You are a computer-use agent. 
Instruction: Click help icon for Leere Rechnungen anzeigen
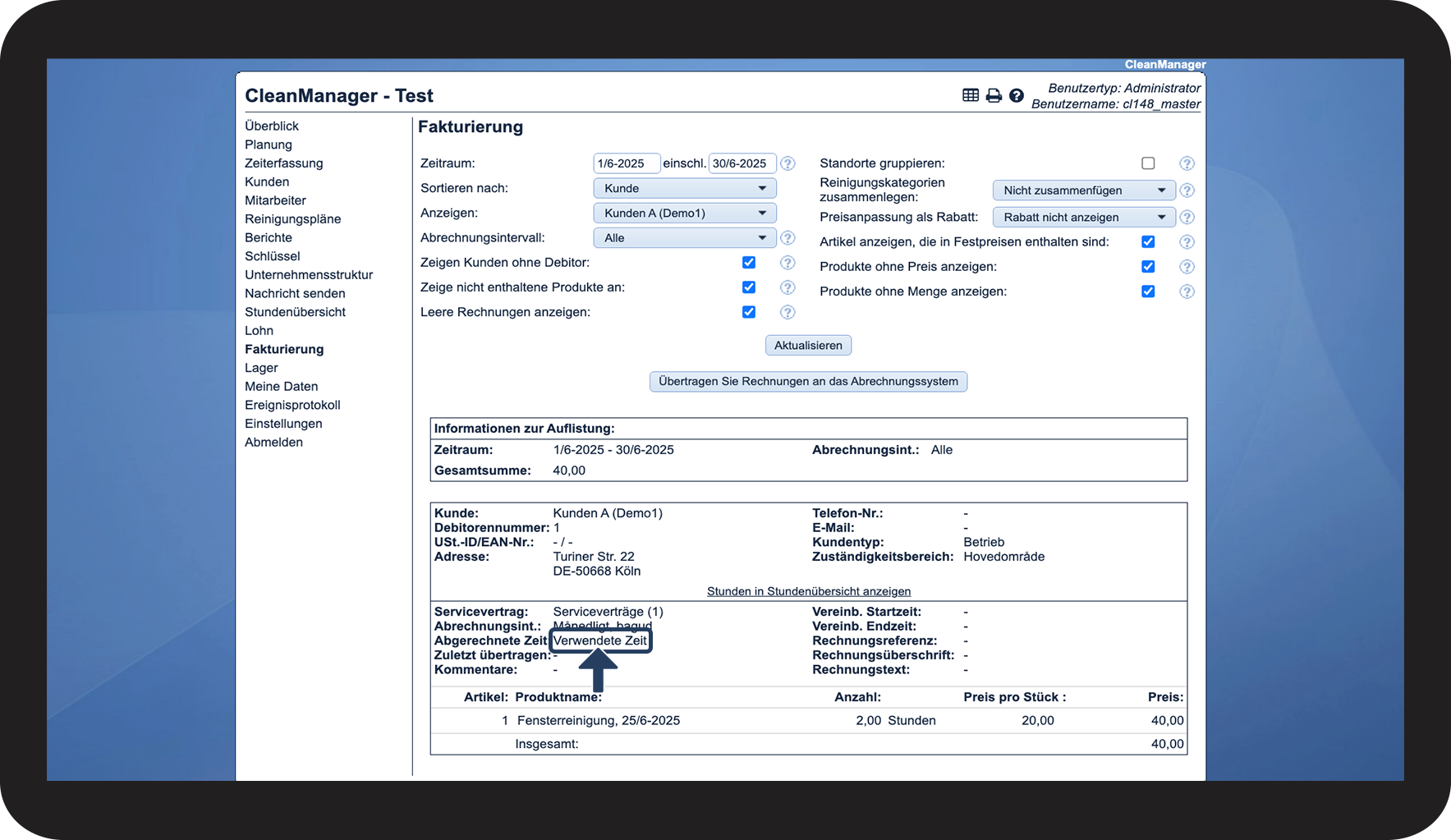coord(787,312)
